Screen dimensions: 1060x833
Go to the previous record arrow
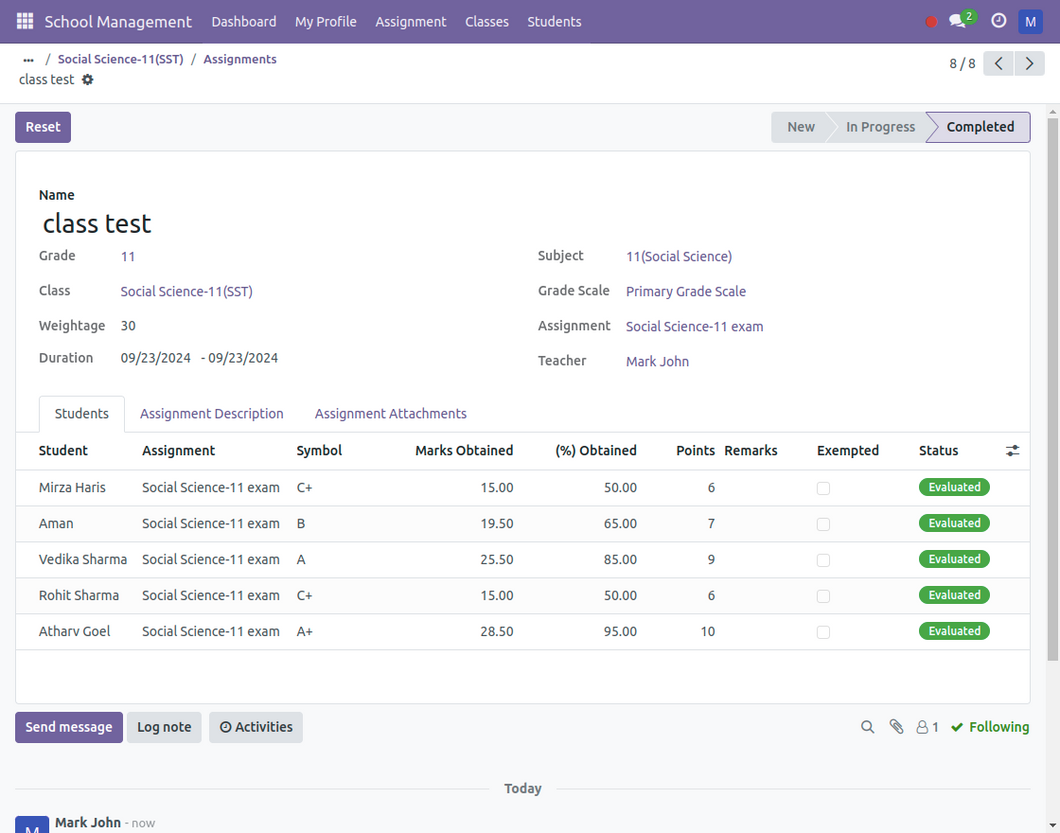tap(998, 64)
